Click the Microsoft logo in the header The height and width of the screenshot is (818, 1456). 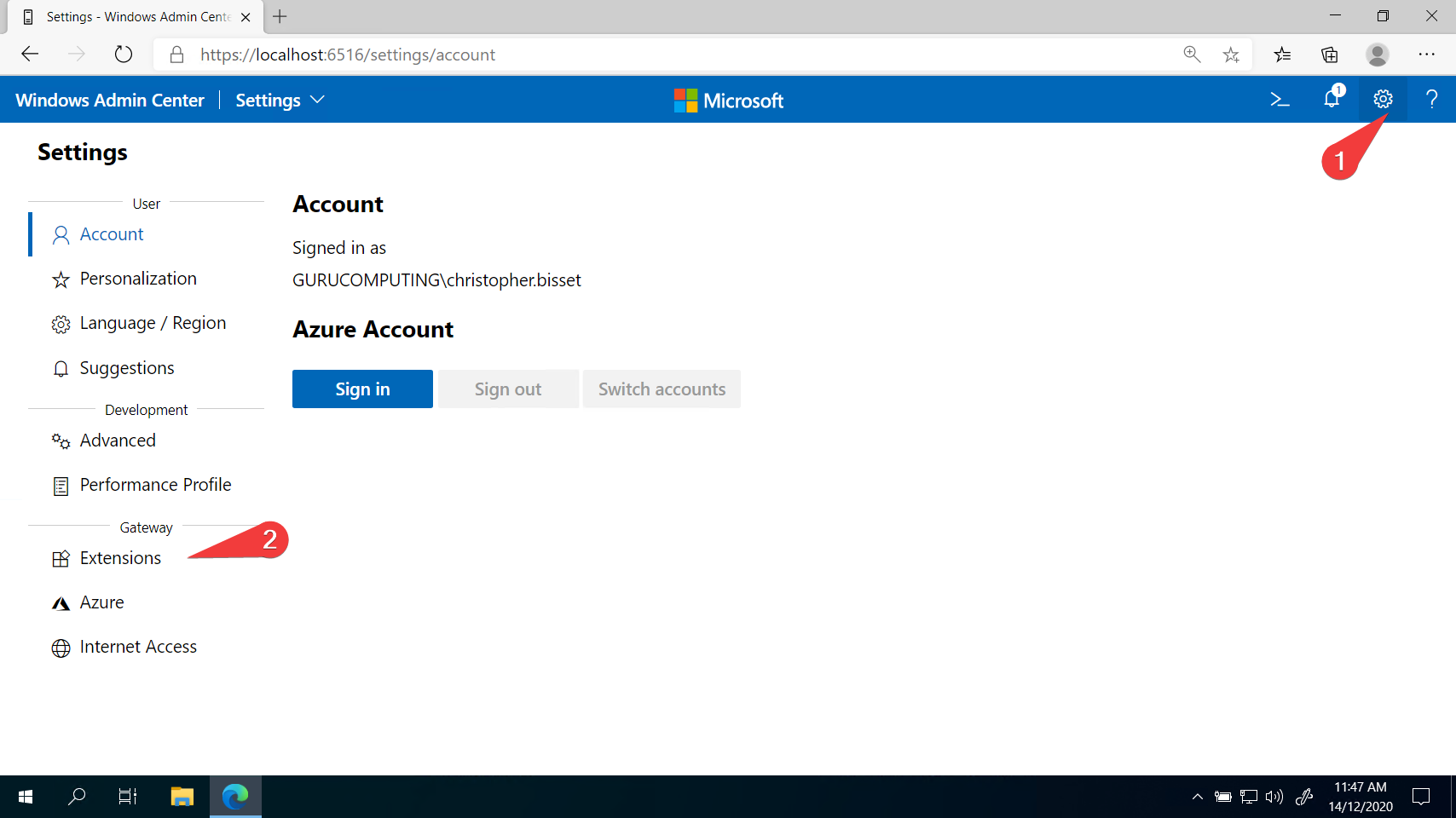[x=728, y=101]
